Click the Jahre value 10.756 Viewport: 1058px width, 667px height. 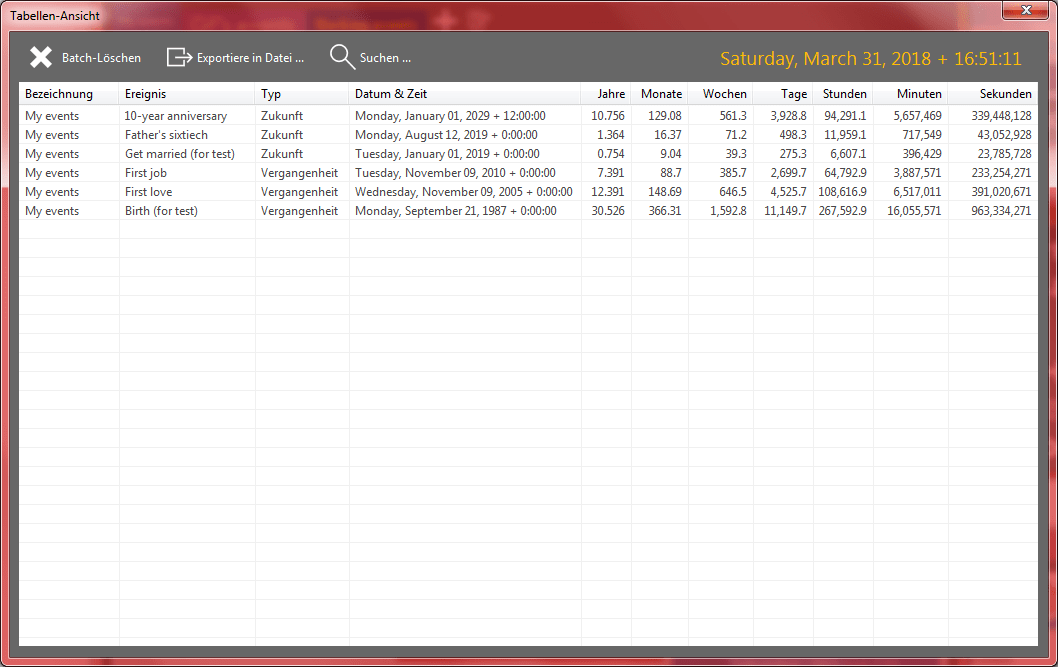coord(608,116)
